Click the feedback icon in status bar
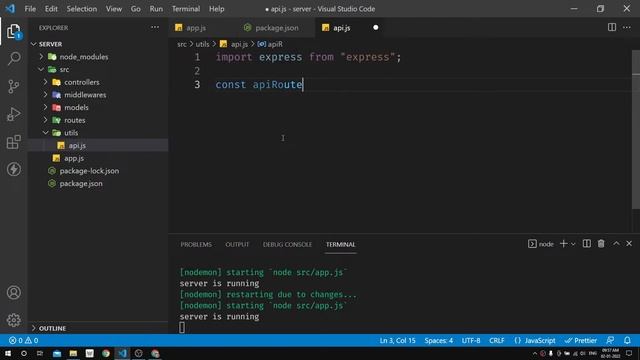 pyautogui.click(x=610, y=340)
